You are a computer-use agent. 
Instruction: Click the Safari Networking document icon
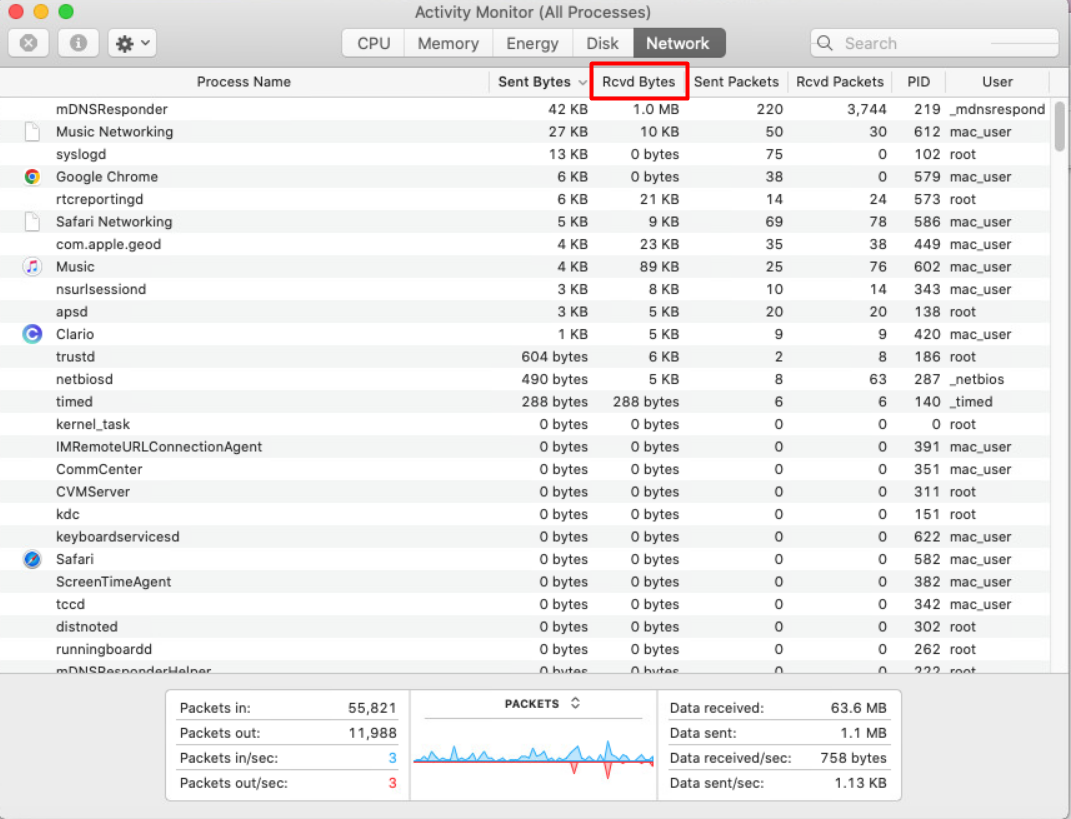31,221
